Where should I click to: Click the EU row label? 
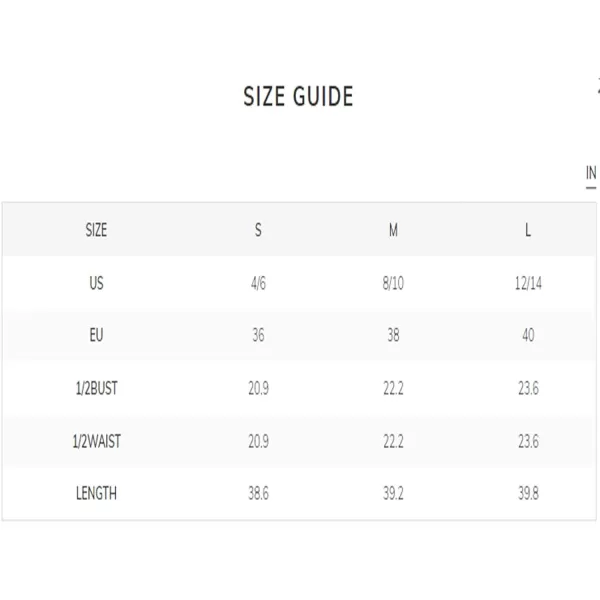pos(96,335)
